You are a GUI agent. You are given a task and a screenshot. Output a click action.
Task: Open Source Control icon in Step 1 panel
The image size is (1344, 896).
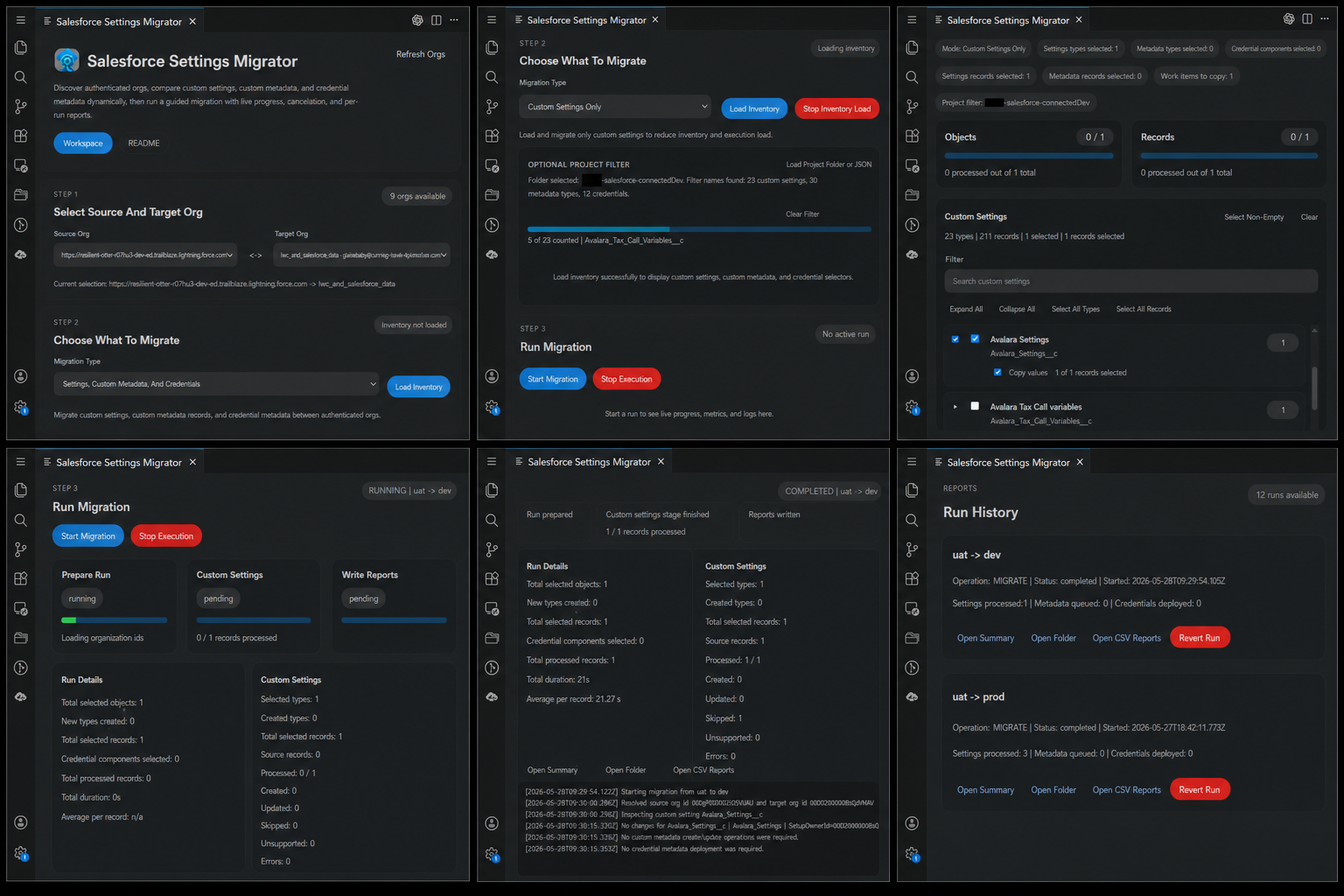(21, 106)
